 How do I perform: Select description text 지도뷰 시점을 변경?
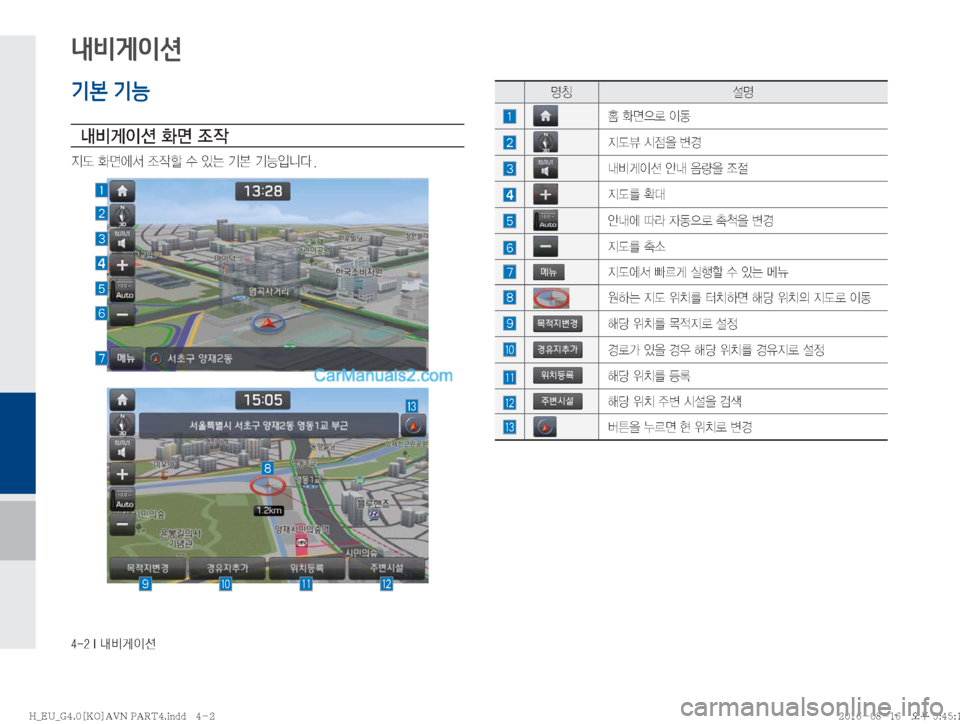[654, 142]
